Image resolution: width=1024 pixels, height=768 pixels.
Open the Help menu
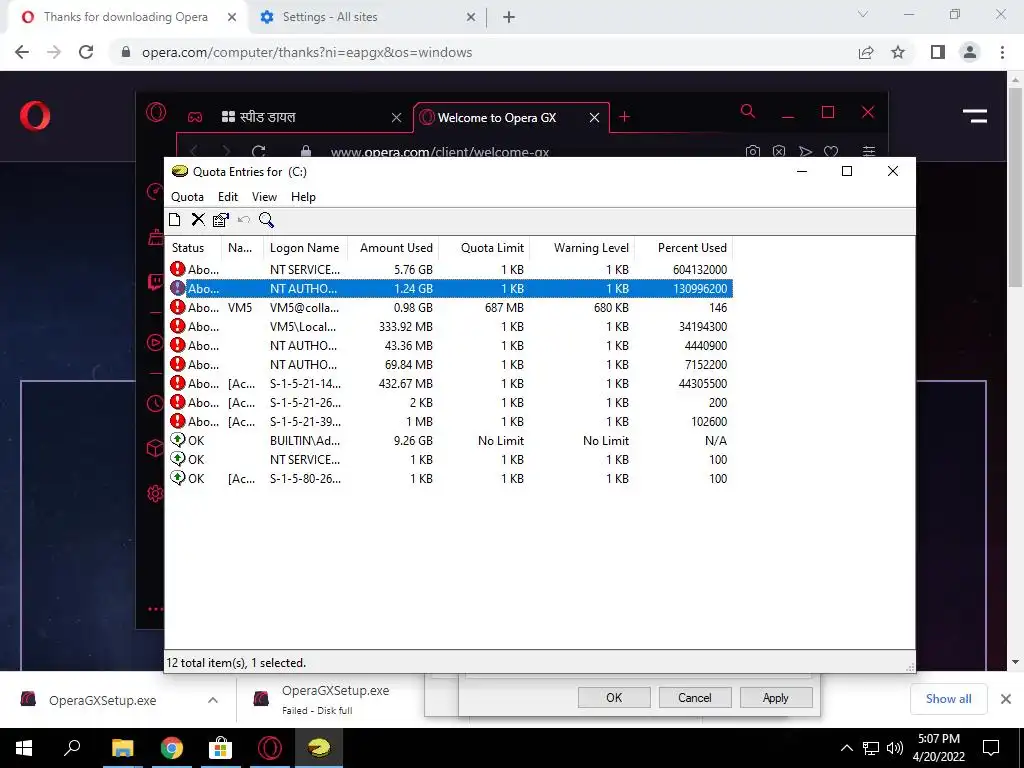[303, 197]
